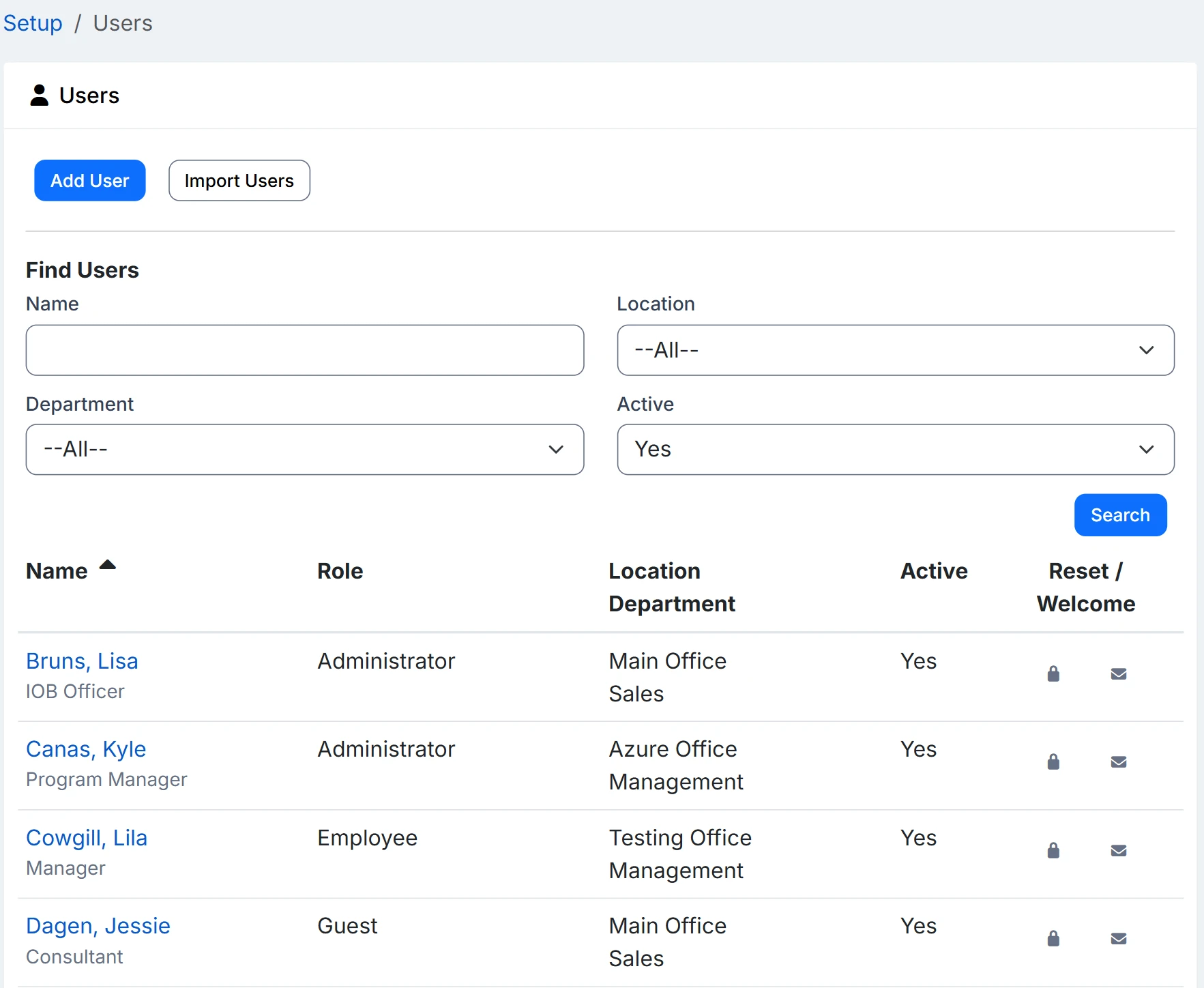
Task: Click the Users breadcrumb text
Action: (123, 23)
